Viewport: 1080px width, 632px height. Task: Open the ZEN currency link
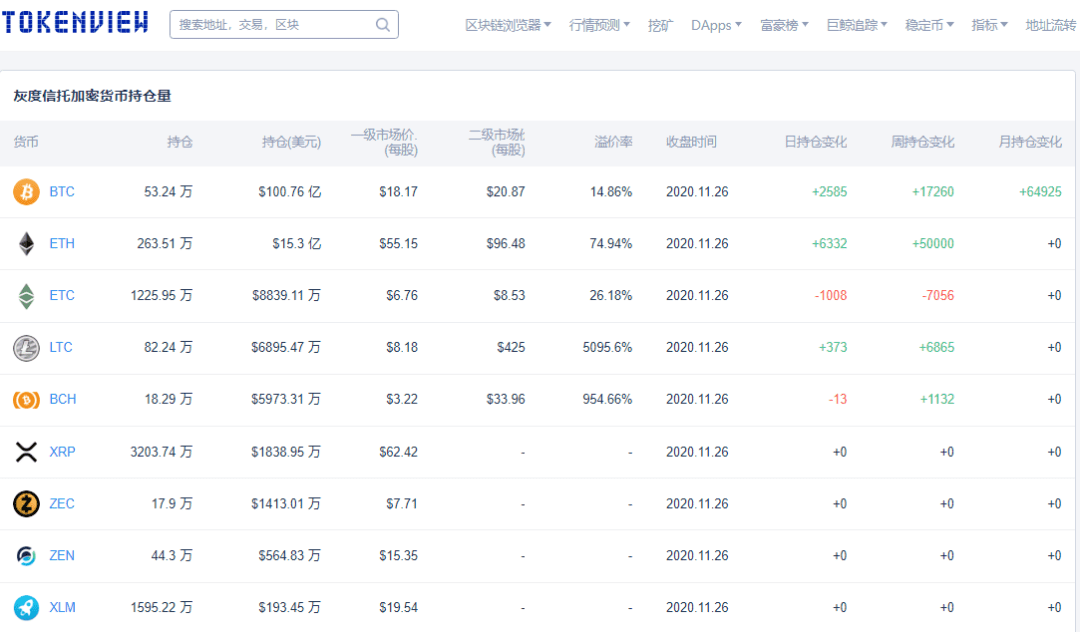pos(62,556)
